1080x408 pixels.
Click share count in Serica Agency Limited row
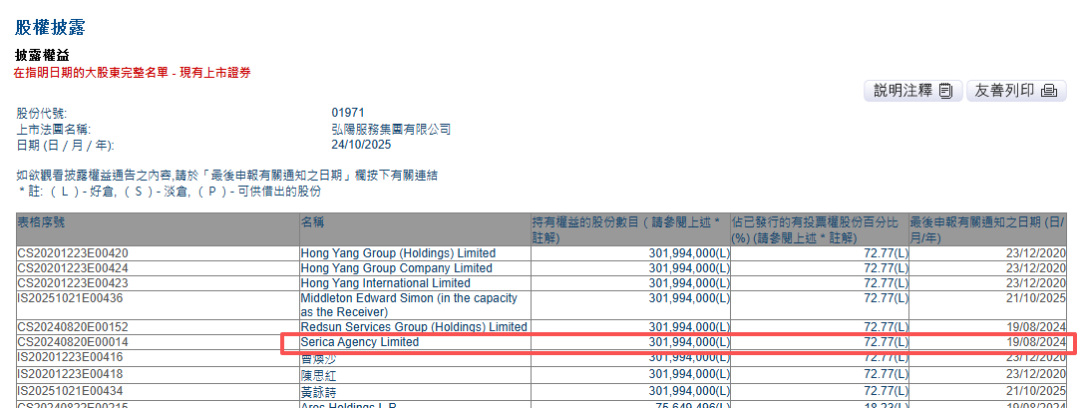click(x=689, y=342)
